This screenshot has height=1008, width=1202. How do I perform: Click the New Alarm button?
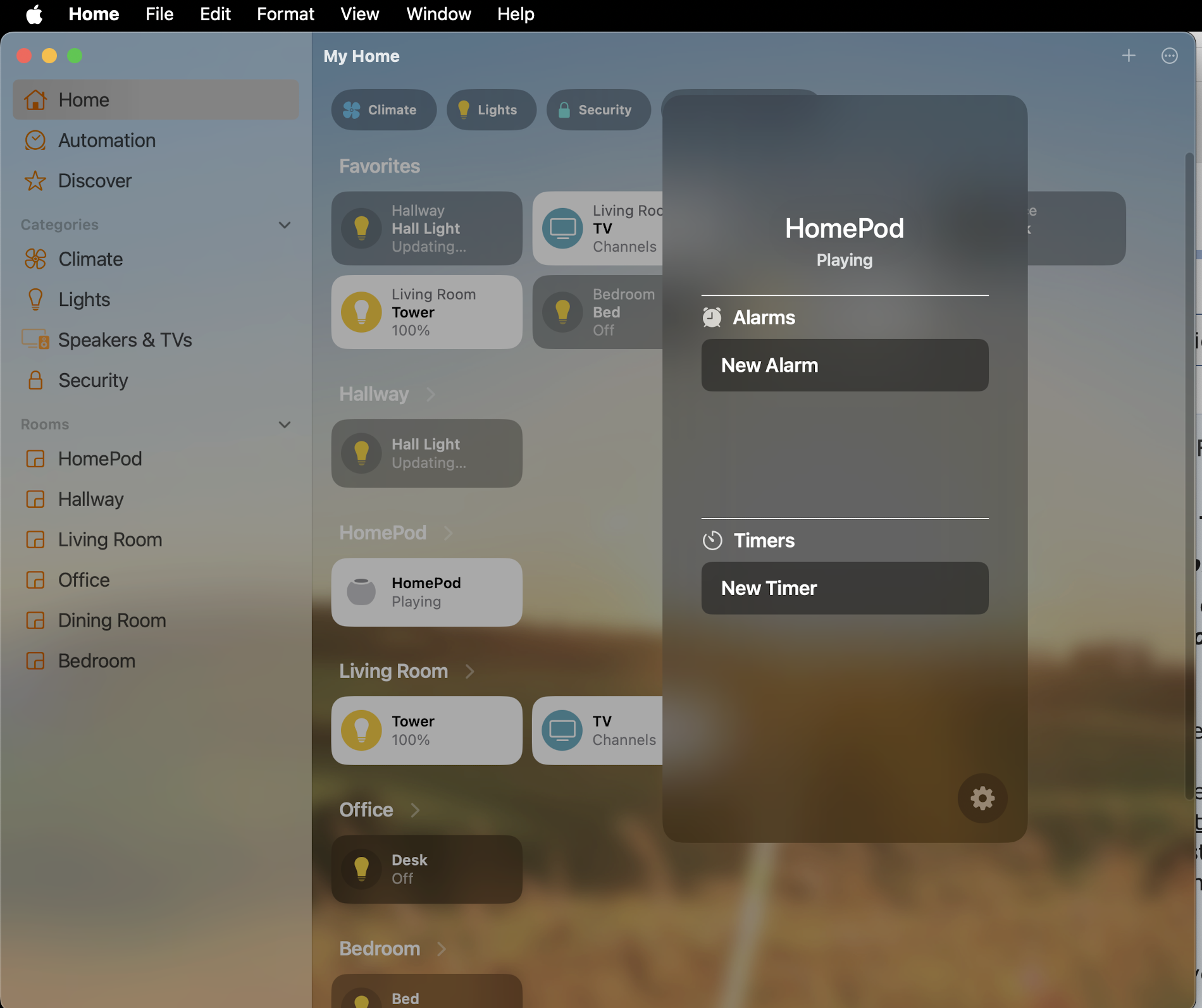[x=845, y=365]
